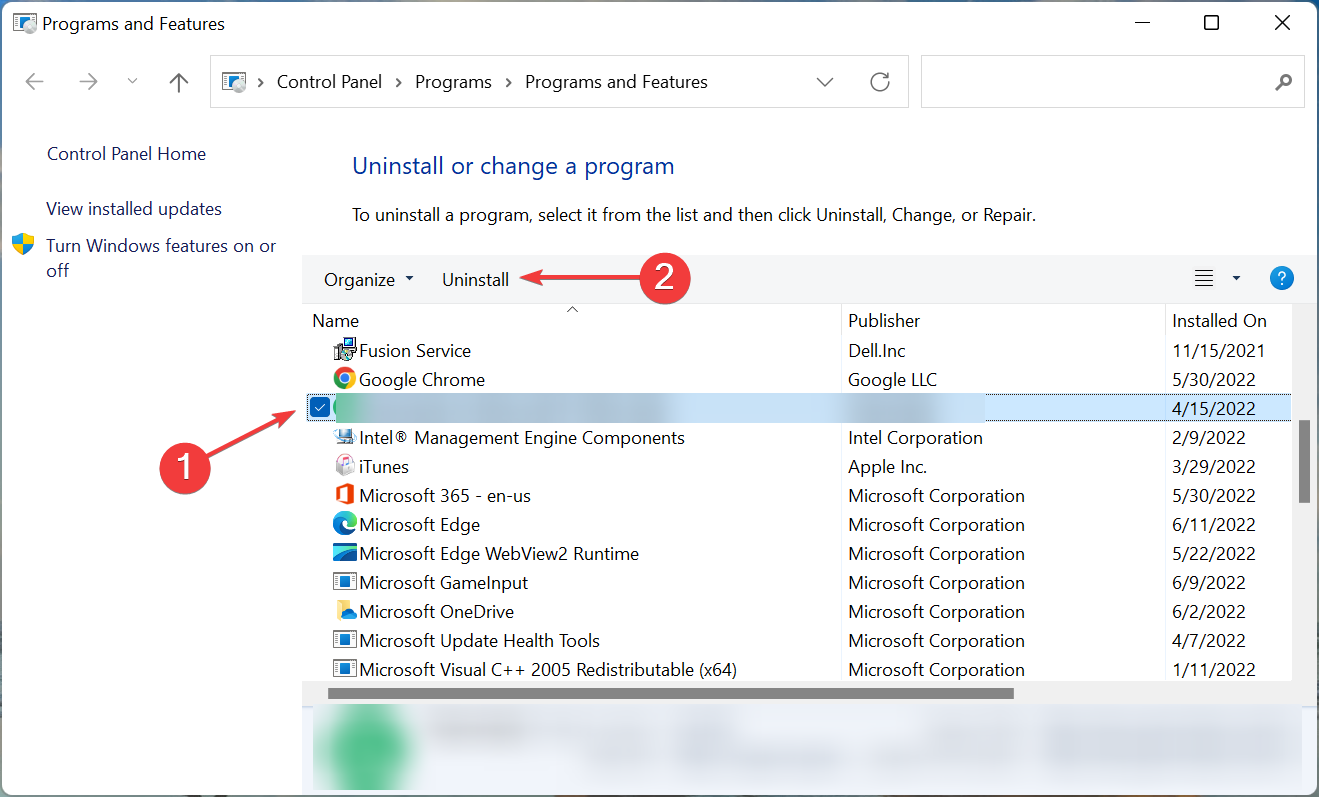Refresh the page with the refresh icon
The height and width of the screenshot is (797, 1319).
point(879,82)
